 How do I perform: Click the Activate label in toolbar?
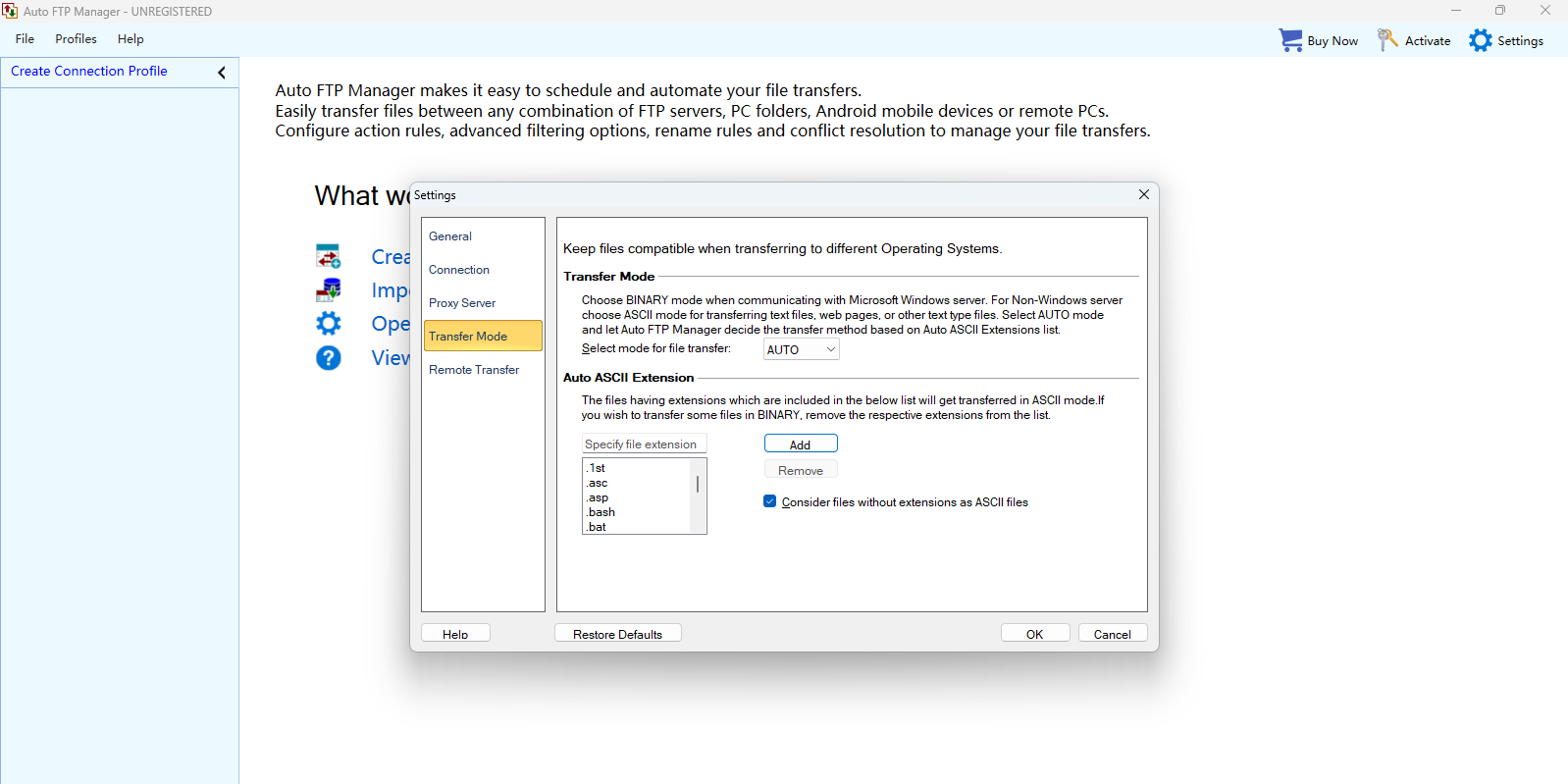(x=1428, y=41)
